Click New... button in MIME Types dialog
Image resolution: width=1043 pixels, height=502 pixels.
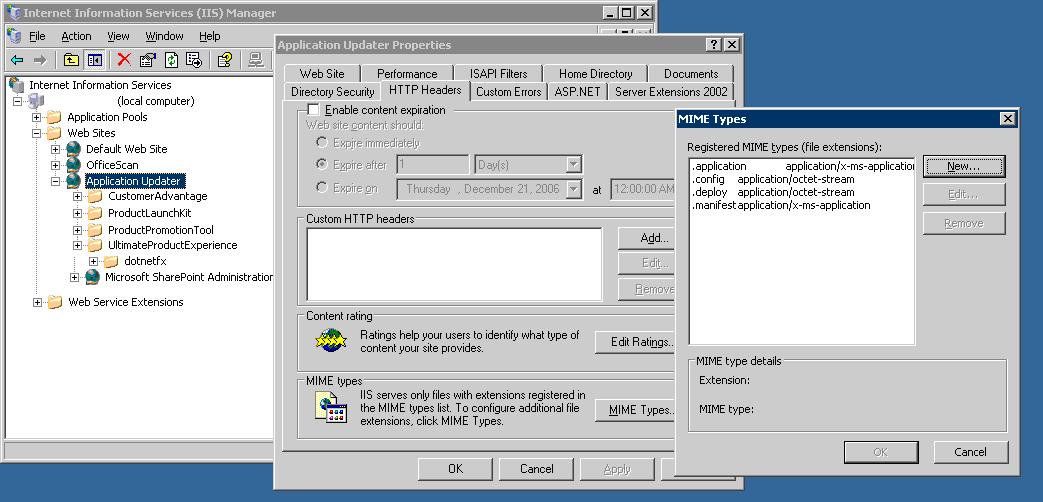[964, 166]
